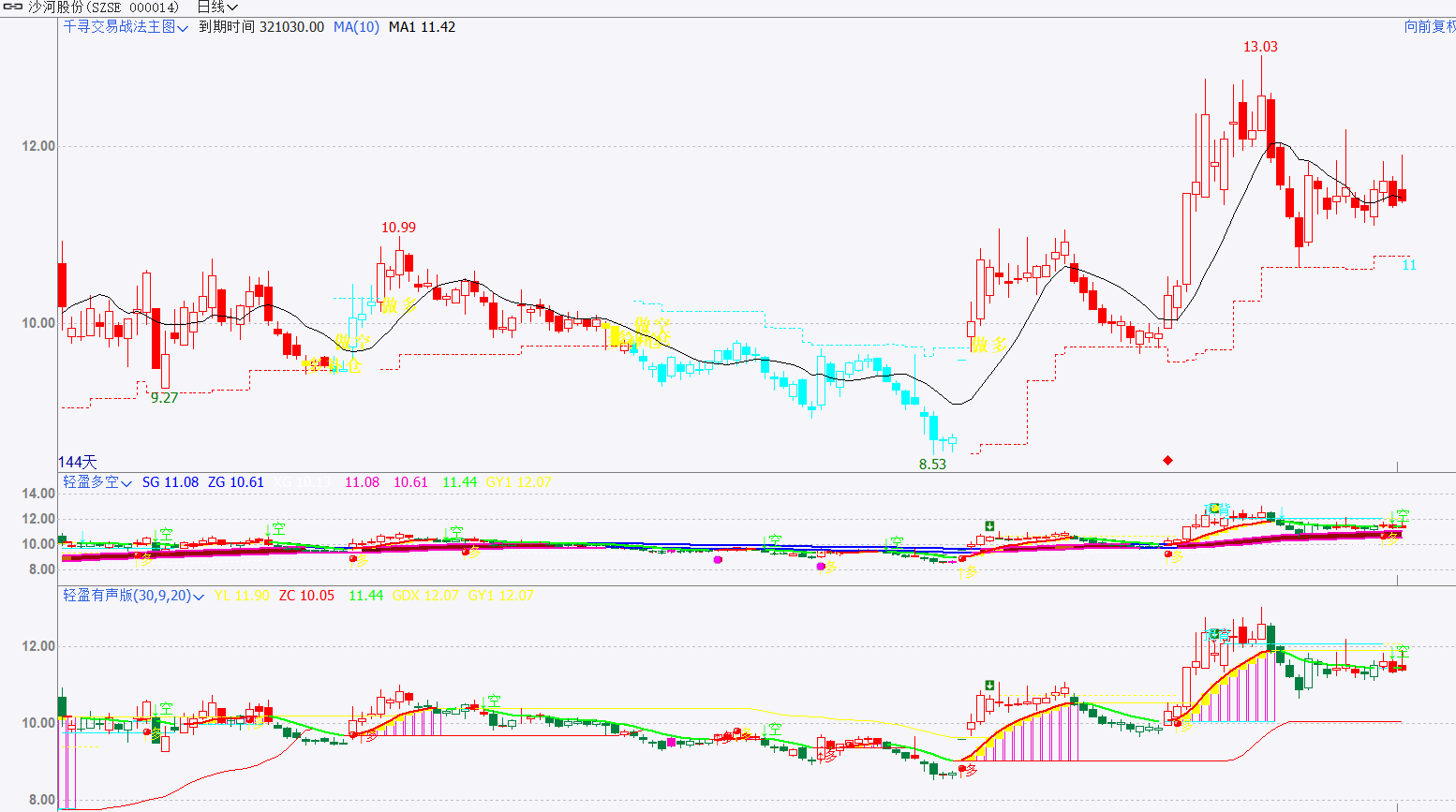Select the MA(10) parameter label
This screenshot has width=1456, height=812.
click(356, 27)
